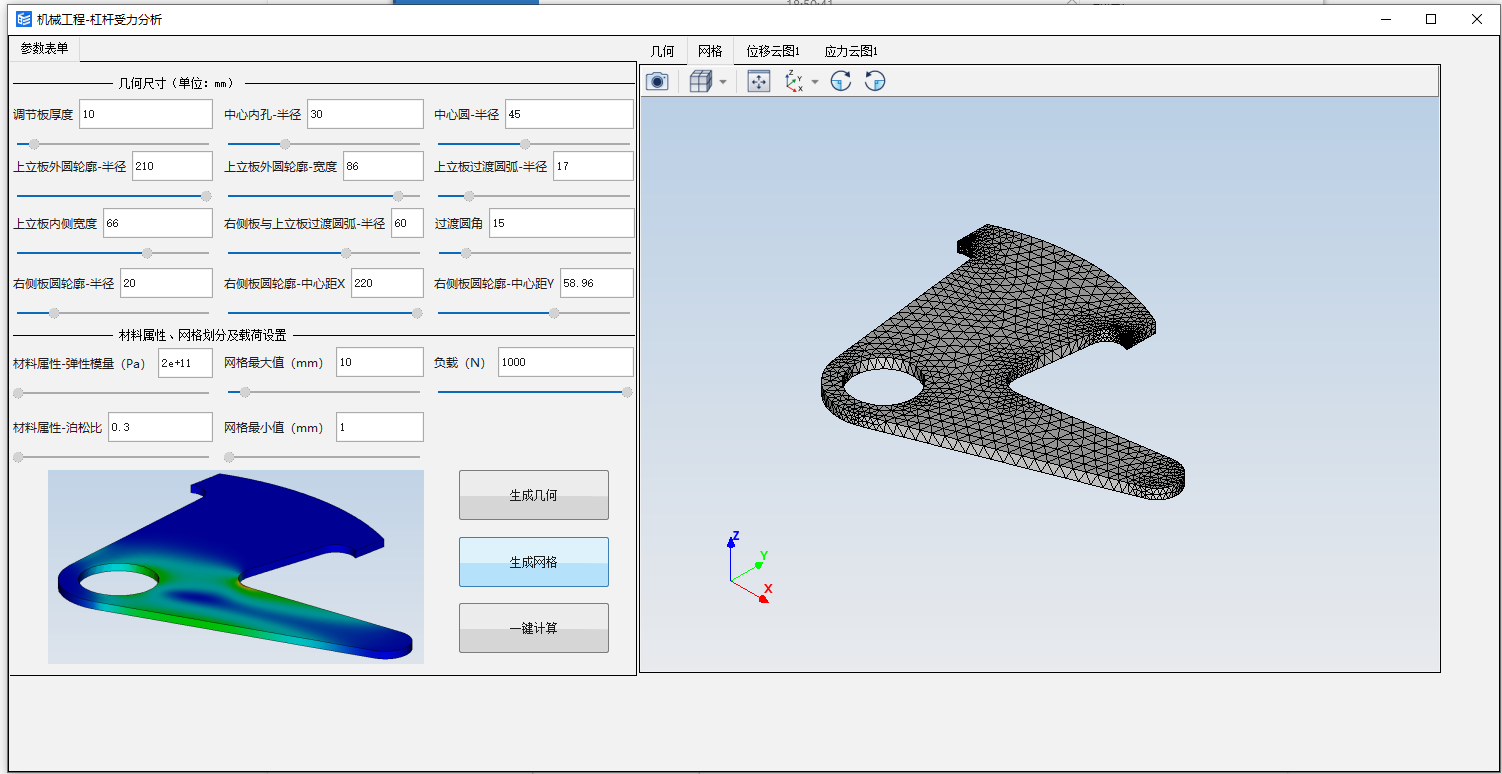
Task: Click the stress contour preview image
Action: pos(236,567)
